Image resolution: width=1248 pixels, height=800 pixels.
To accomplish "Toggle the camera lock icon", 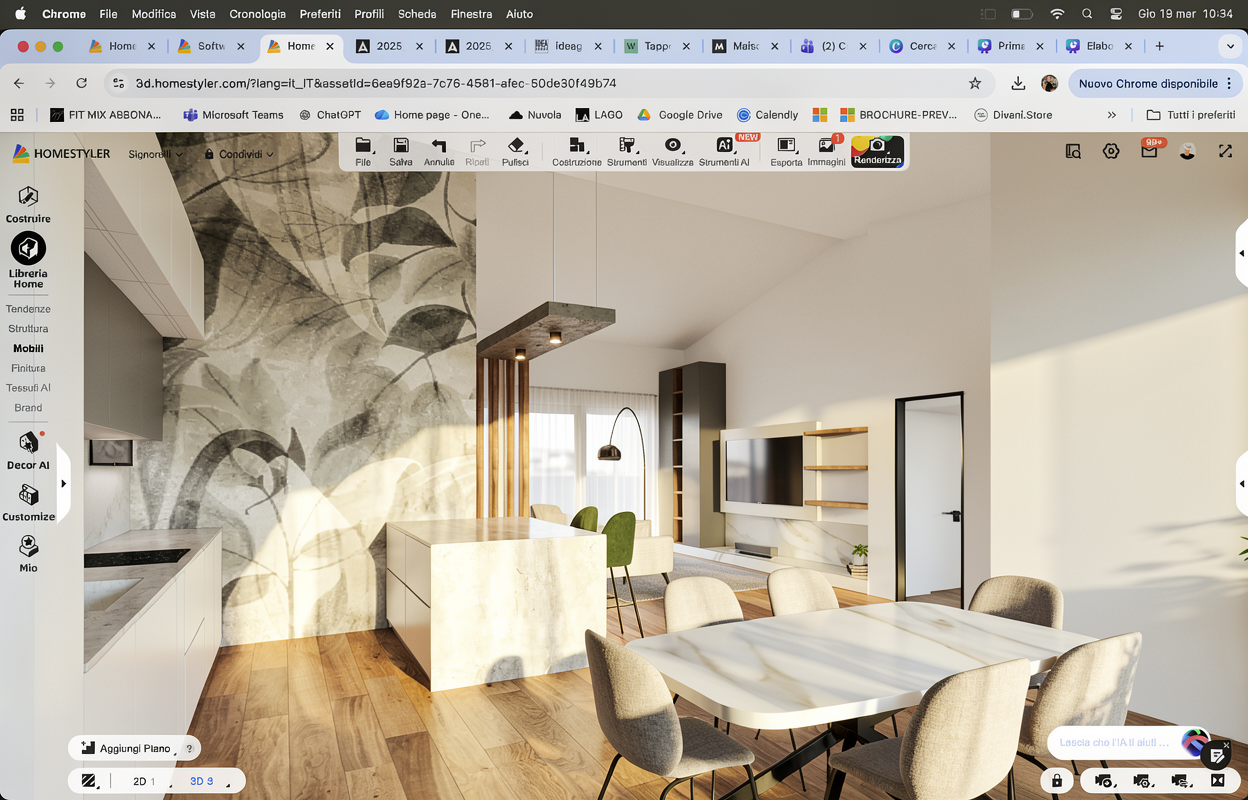I will coord(1056,781).
